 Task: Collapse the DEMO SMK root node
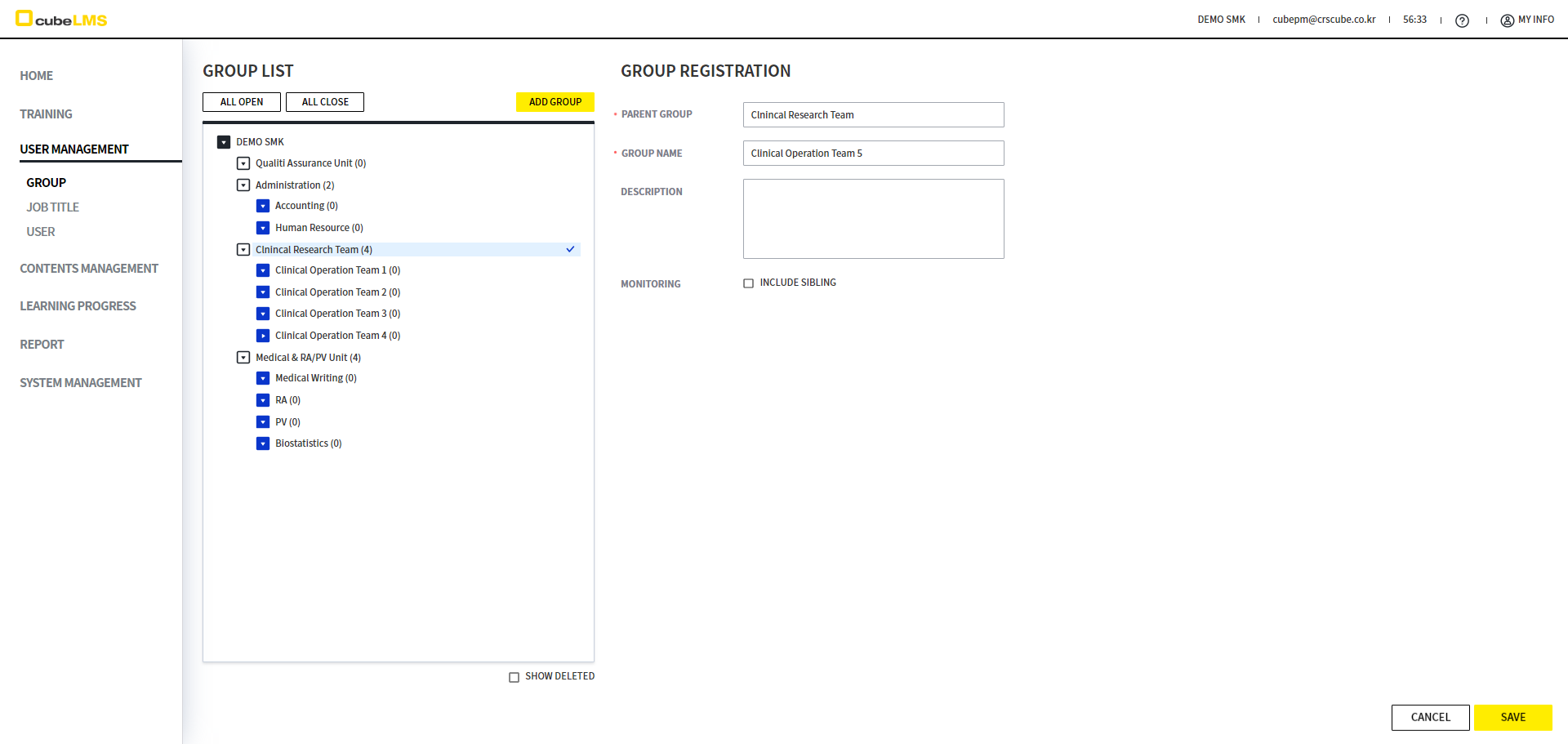point(224,142)
